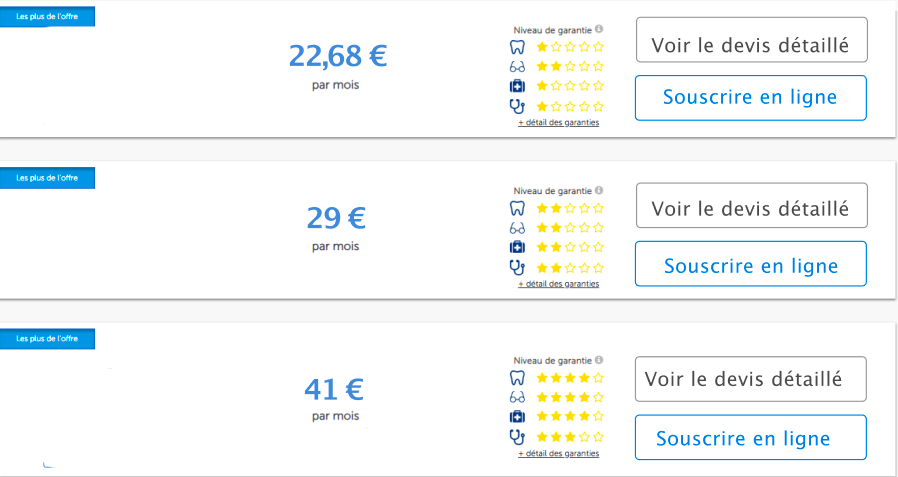Click the dental tooth icon in the 41 € offer
898x477 pixels.
click(x=517, y=378)
